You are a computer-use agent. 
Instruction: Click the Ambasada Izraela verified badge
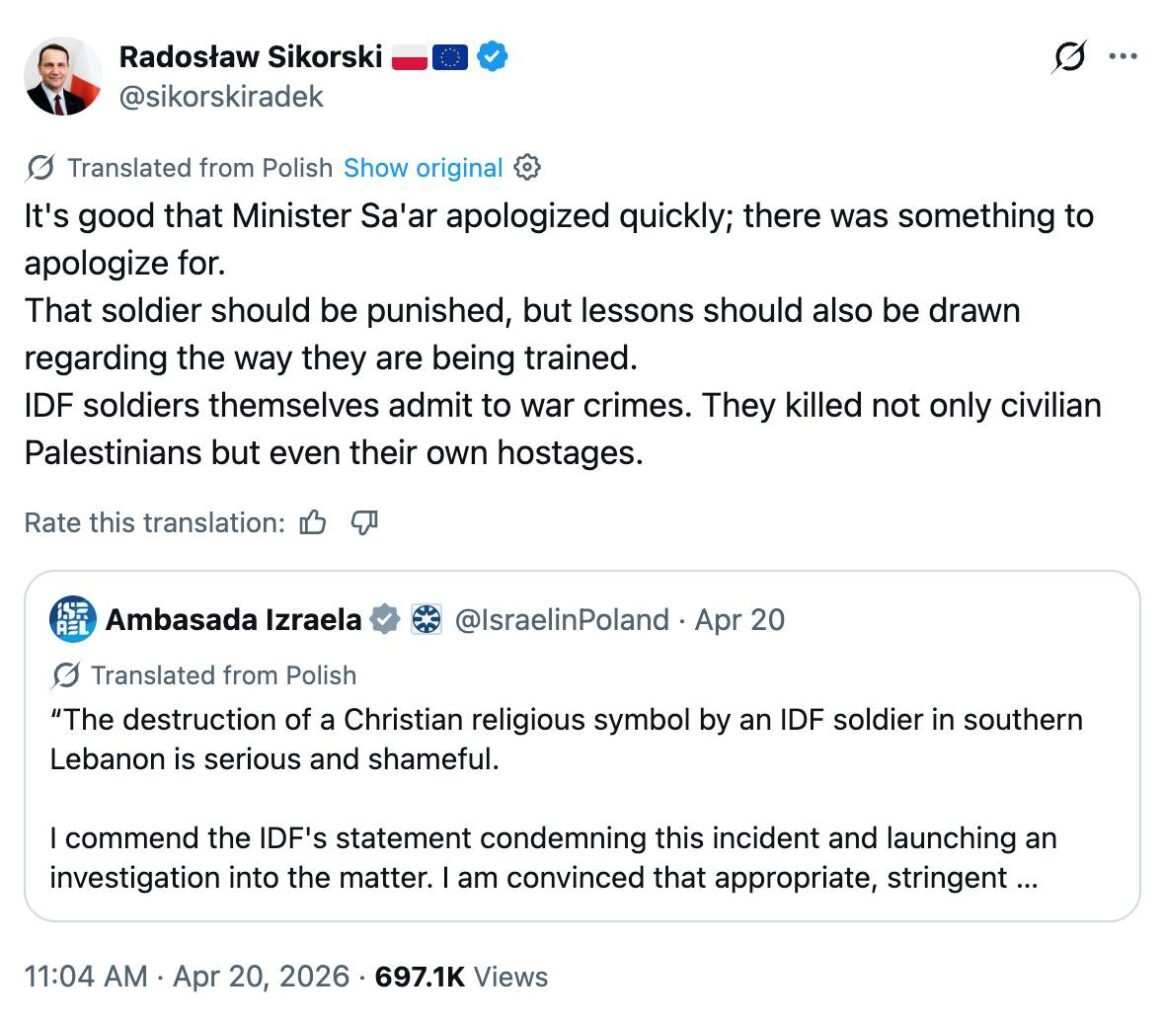pos(384,620)
